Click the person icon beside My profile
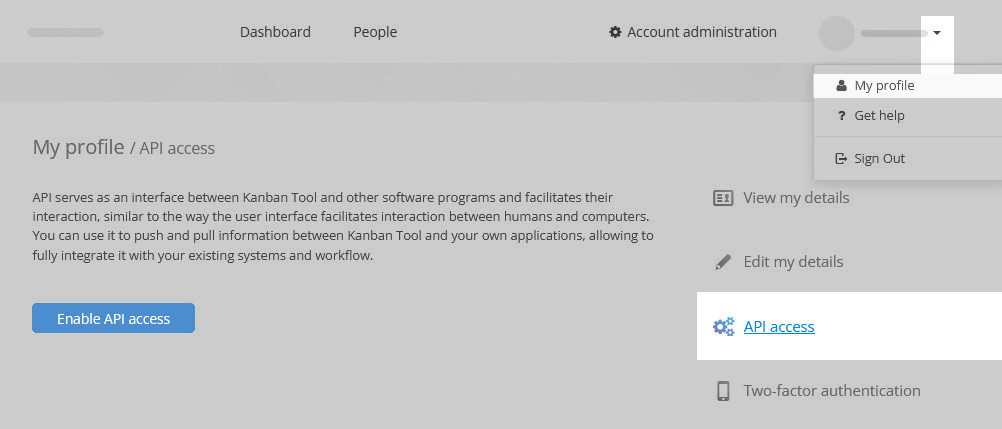 pyautogui.click(x=841, y=86)
